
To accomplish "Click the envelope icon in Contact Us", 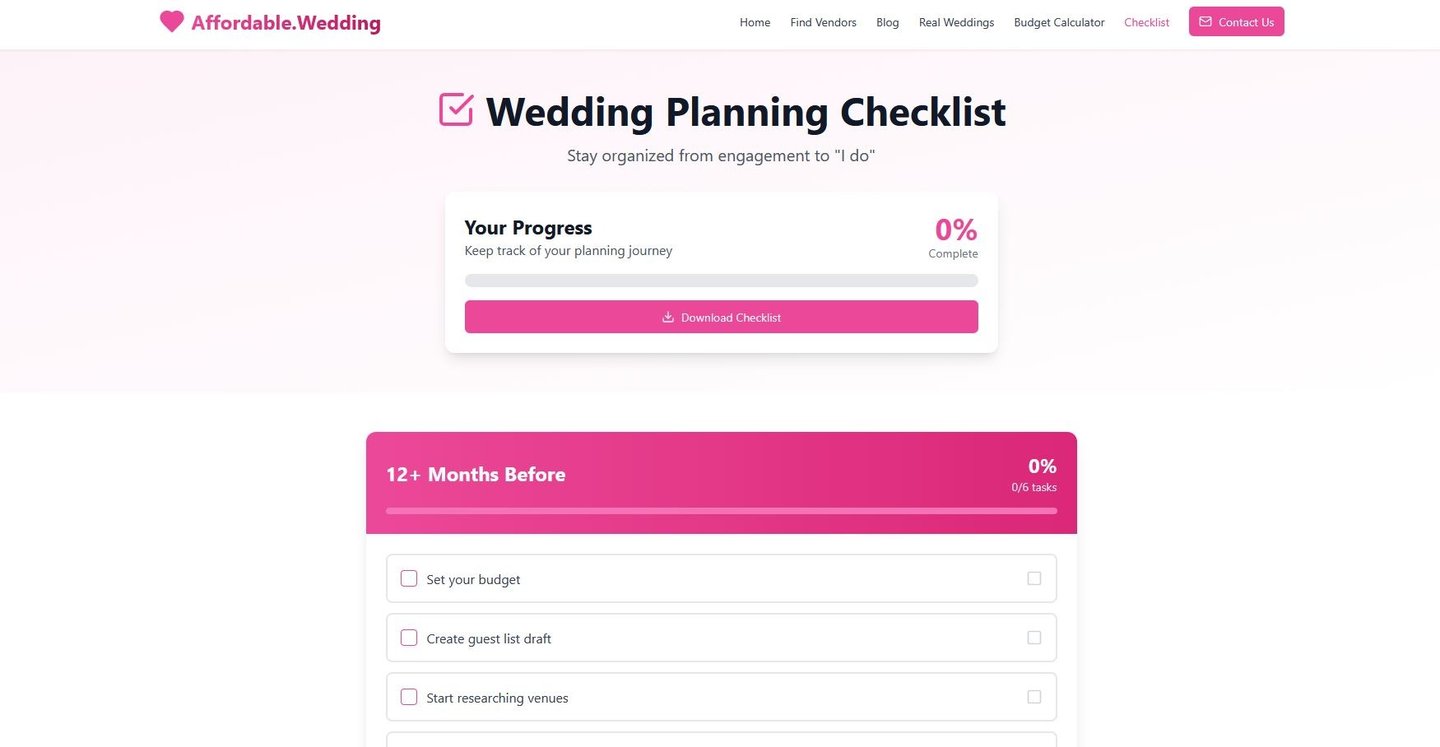I will point(1205,22).
